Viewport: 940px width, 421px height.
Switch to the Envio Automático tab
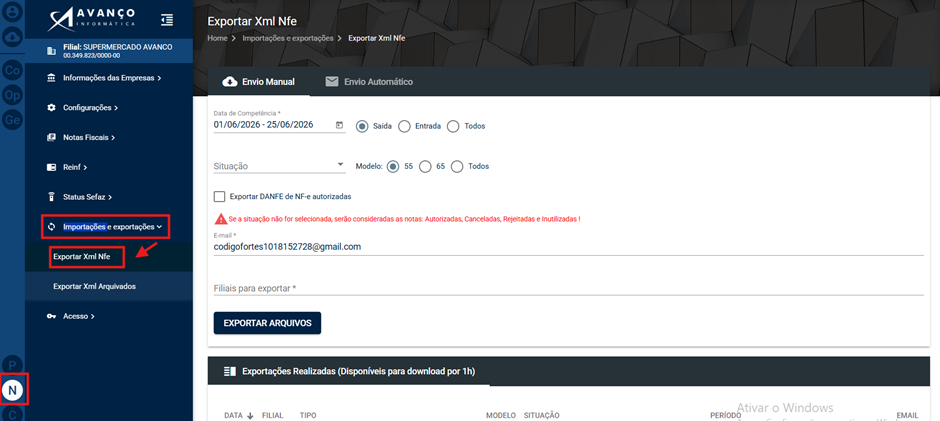(x=369, y=82)
